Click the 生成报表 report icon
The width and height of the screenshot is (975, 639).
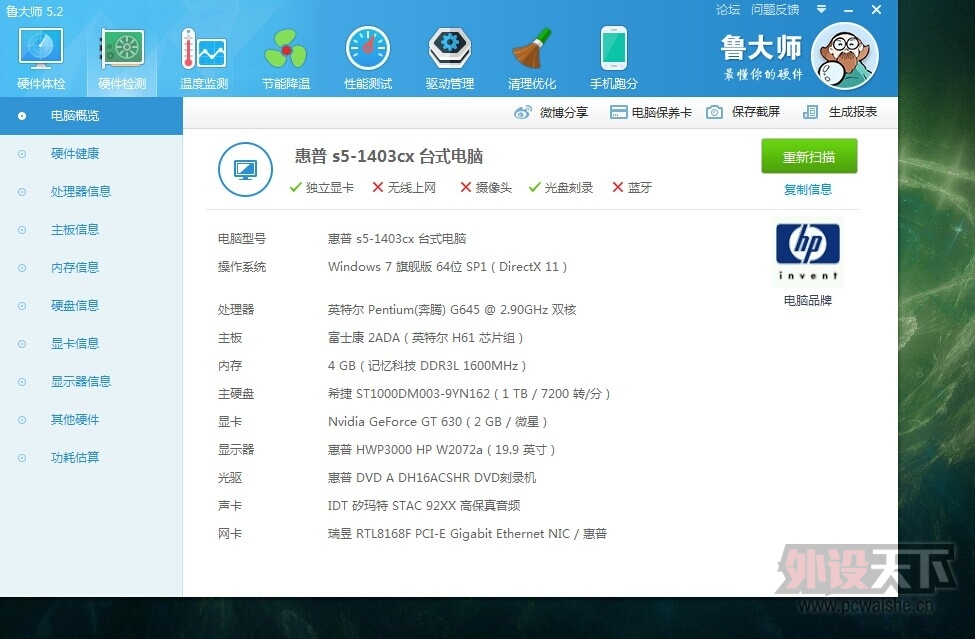tap(810, 113)
